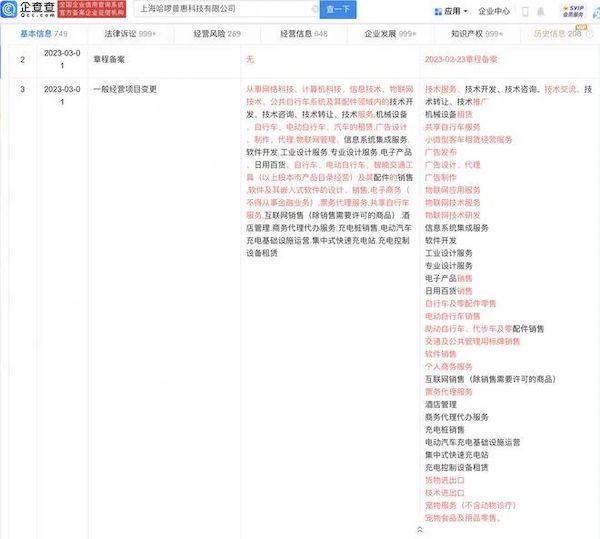Click the 查一下 search button
Viewport: 600px width, 539px height.
point(338,9)
